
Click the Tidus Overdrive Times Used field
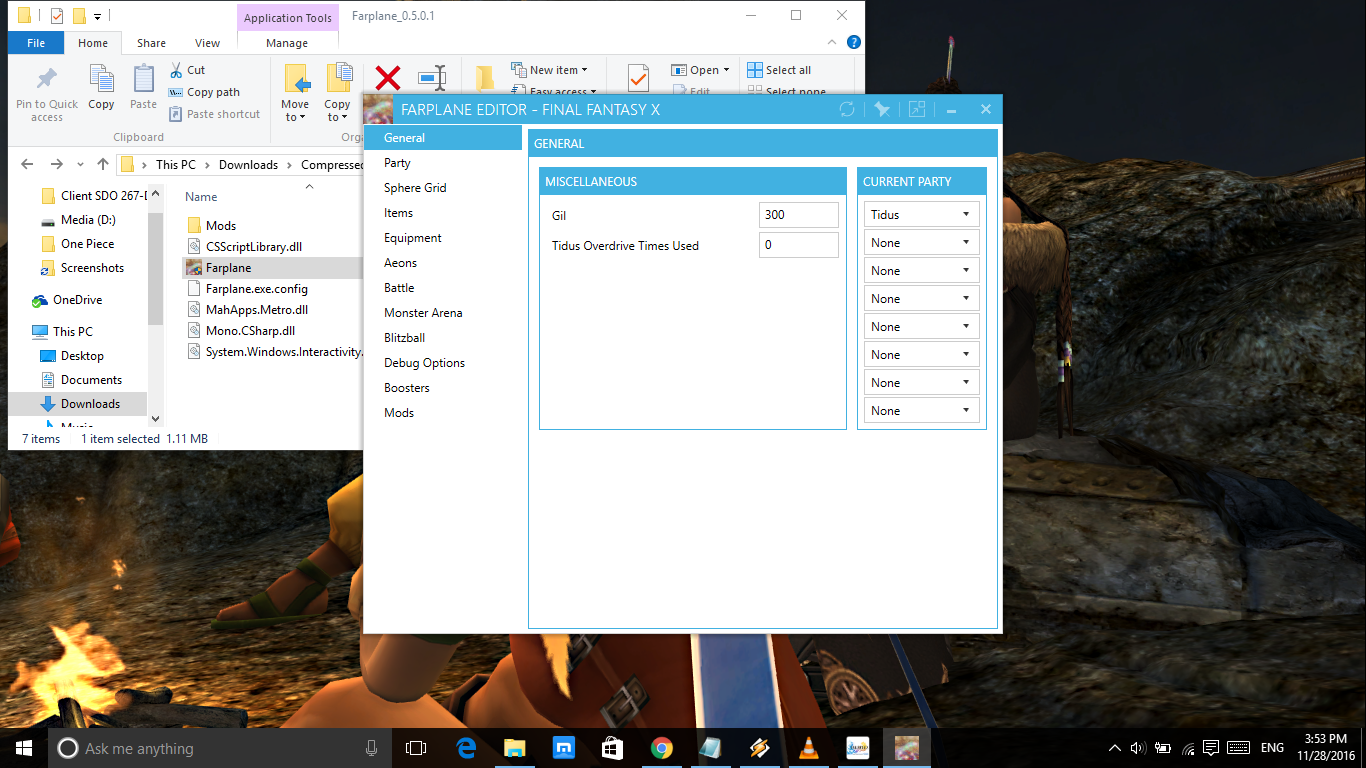coord(798,245)
